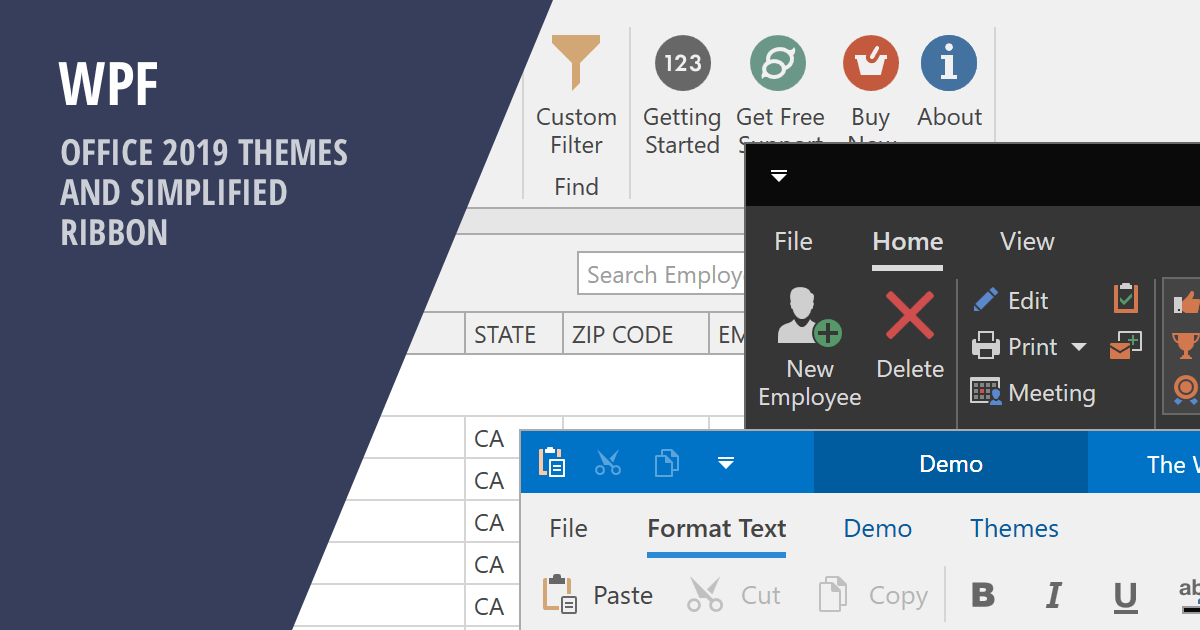Click the ZIP CODE column header
The width and height of the screenshot is (1200, 630).
(622, 334)
